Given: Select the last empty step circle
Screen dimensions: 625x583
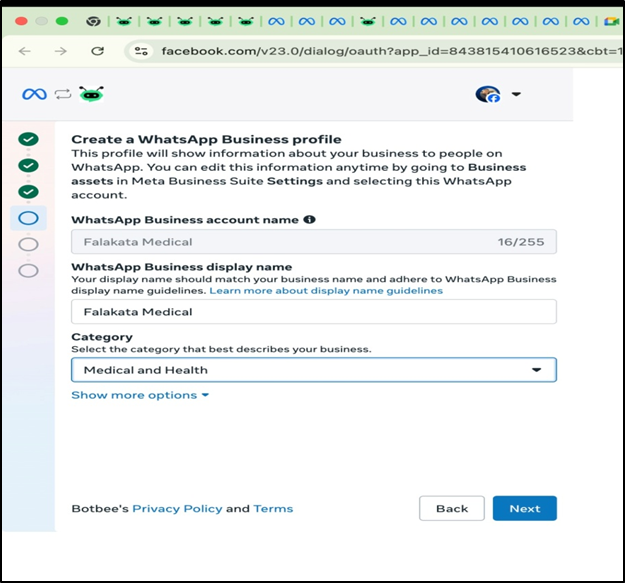Looking at the screenshot, I should click(28, 270).
